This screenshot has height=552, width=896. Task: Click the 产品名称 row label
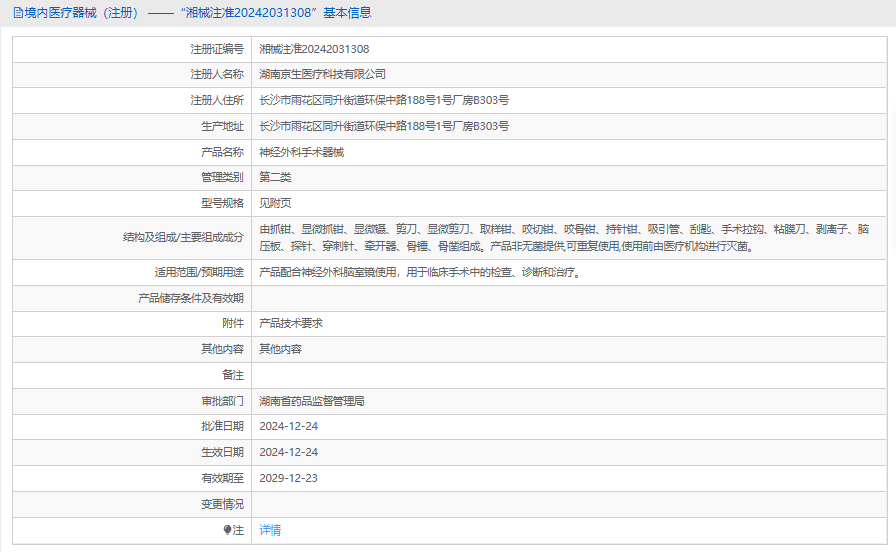pyautogui.click(x=222, y=152)
